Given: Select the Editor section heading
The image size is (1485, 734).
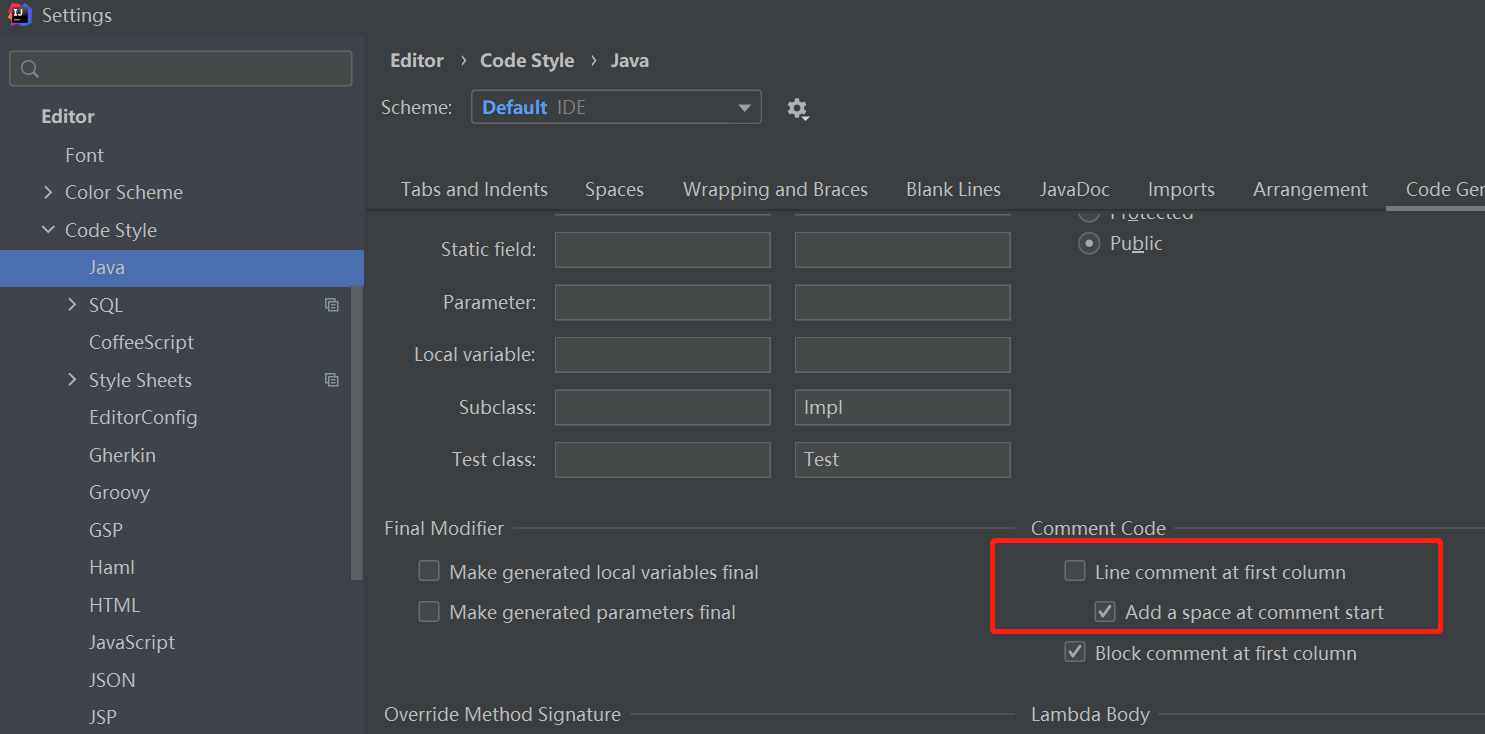Looking at the screenshot, I should pos(67,116).
